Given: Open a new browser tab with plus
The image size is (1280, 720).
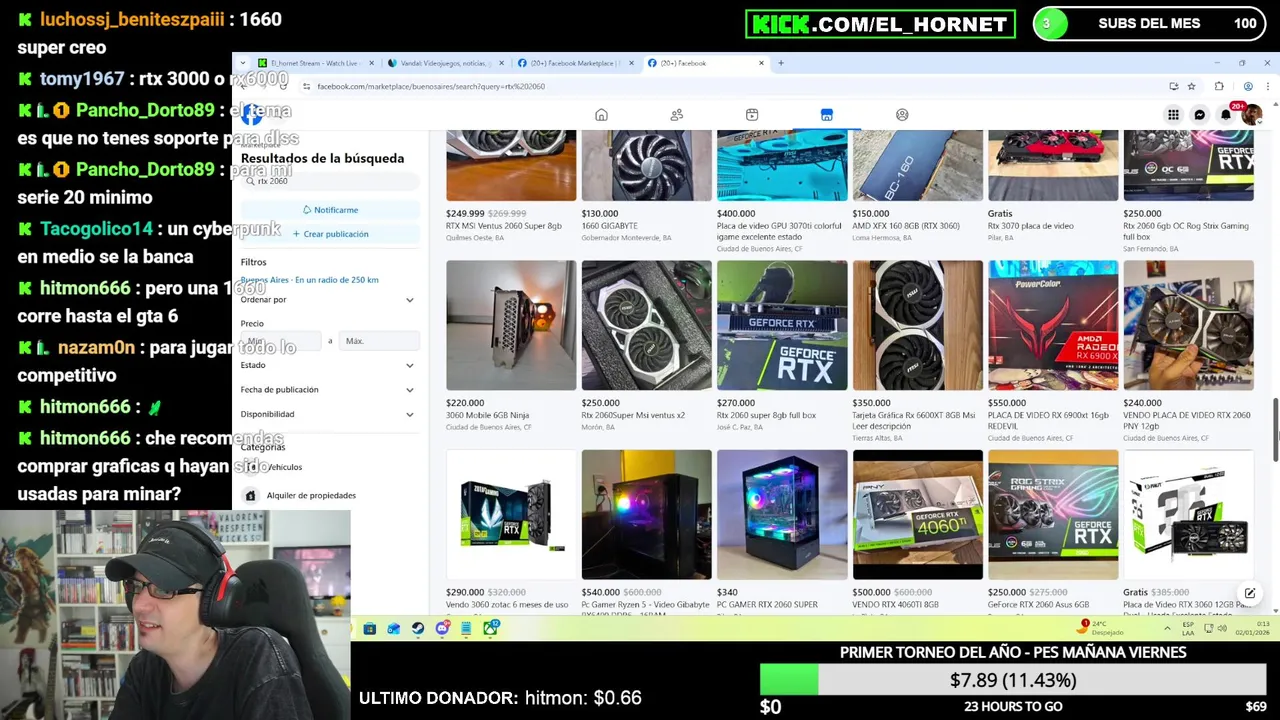Looking at the screenshot, I should pos(781,63).
